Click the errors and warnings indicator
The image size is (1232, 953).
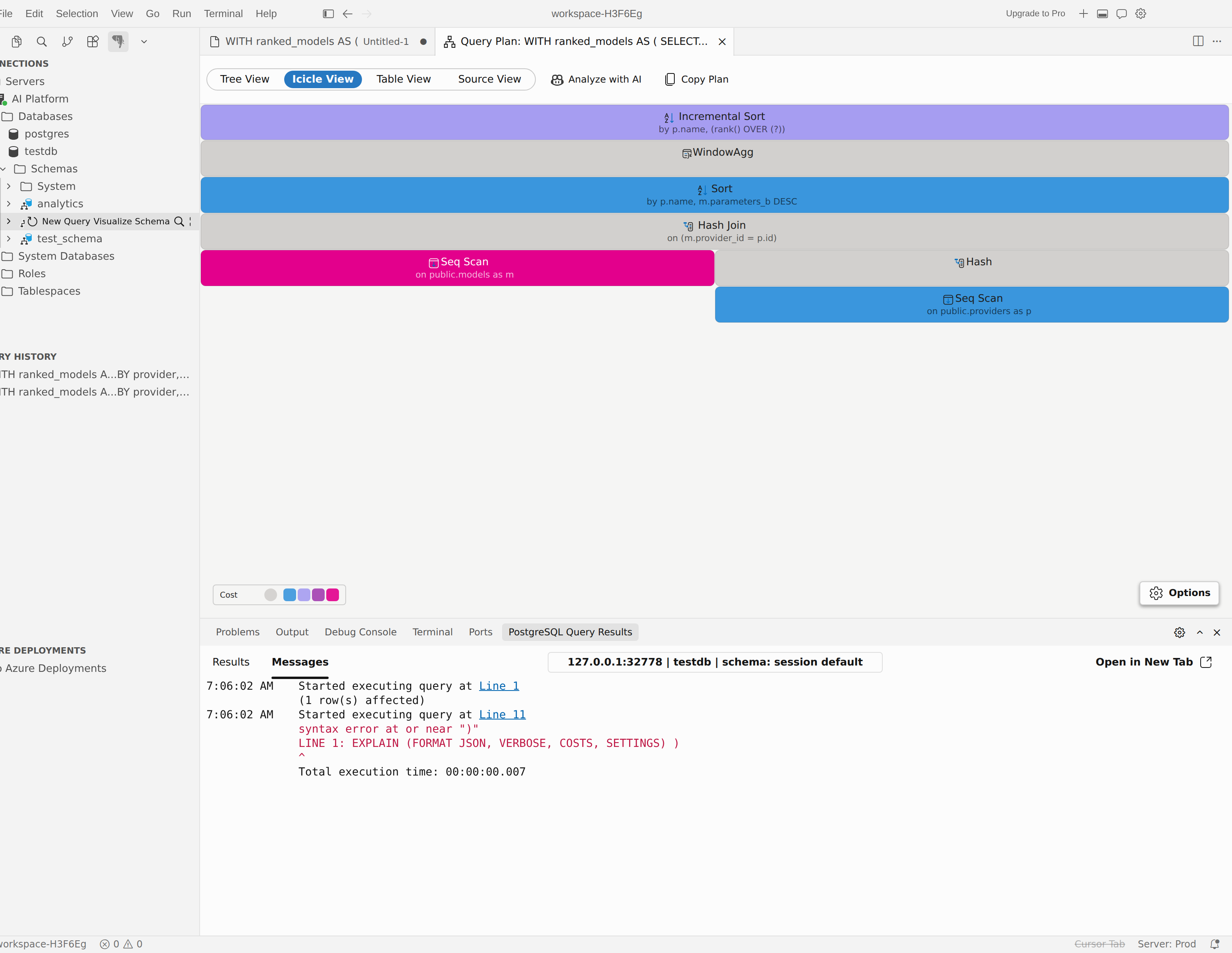121,944
